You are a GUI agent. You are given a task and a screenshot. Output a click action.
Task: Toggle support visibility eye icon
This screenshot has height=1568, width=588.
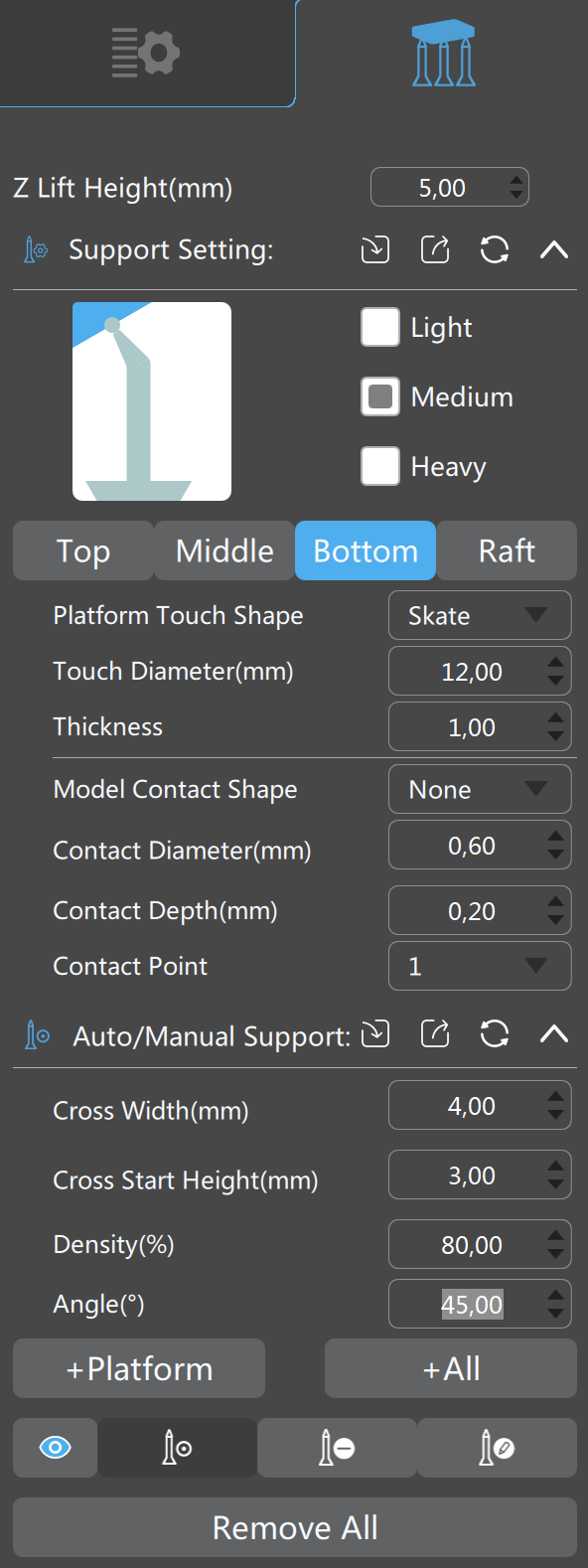[55, 1448]
